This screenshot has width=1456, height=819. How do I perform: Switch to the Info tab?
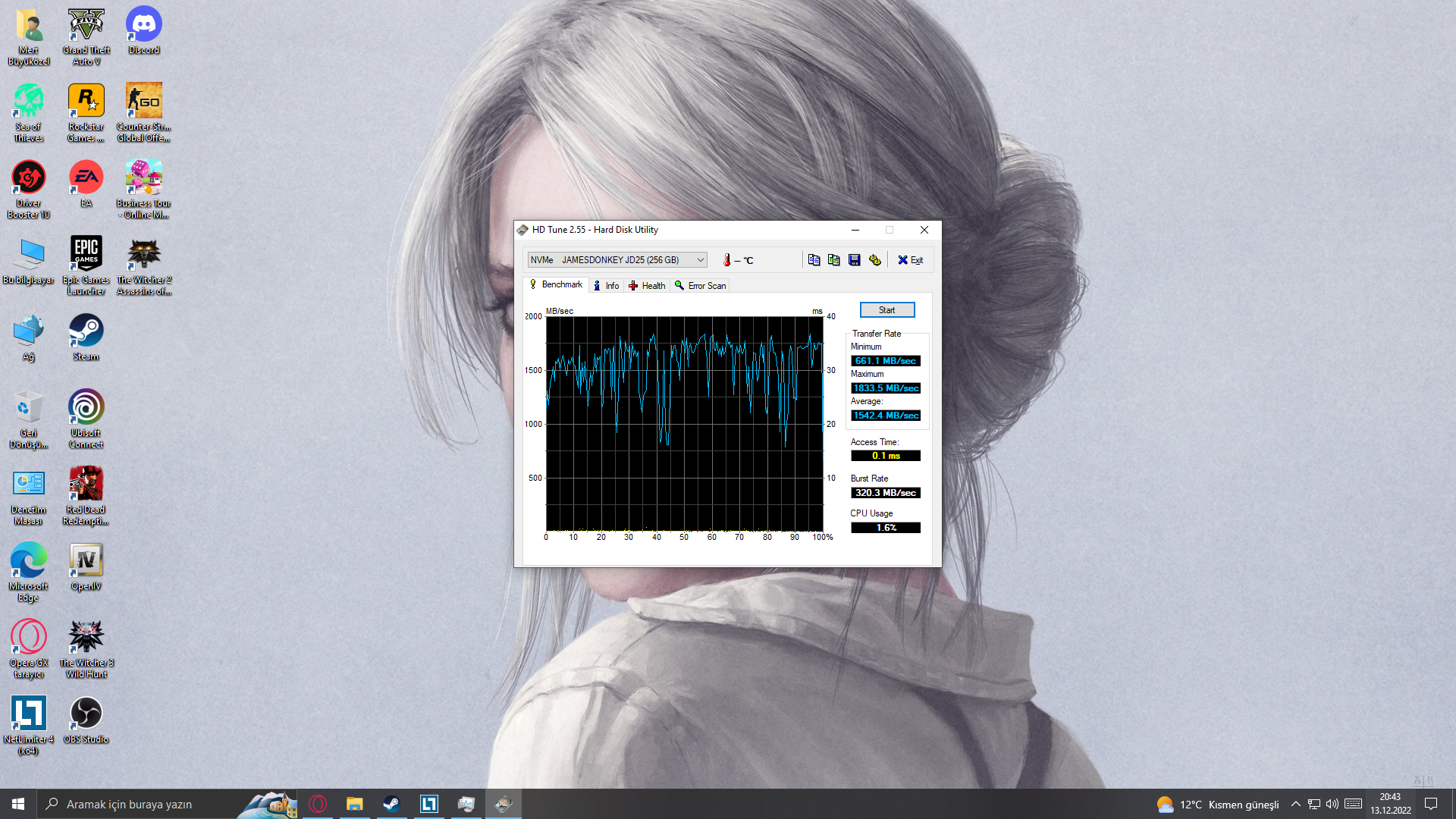(x=606, y=286)
